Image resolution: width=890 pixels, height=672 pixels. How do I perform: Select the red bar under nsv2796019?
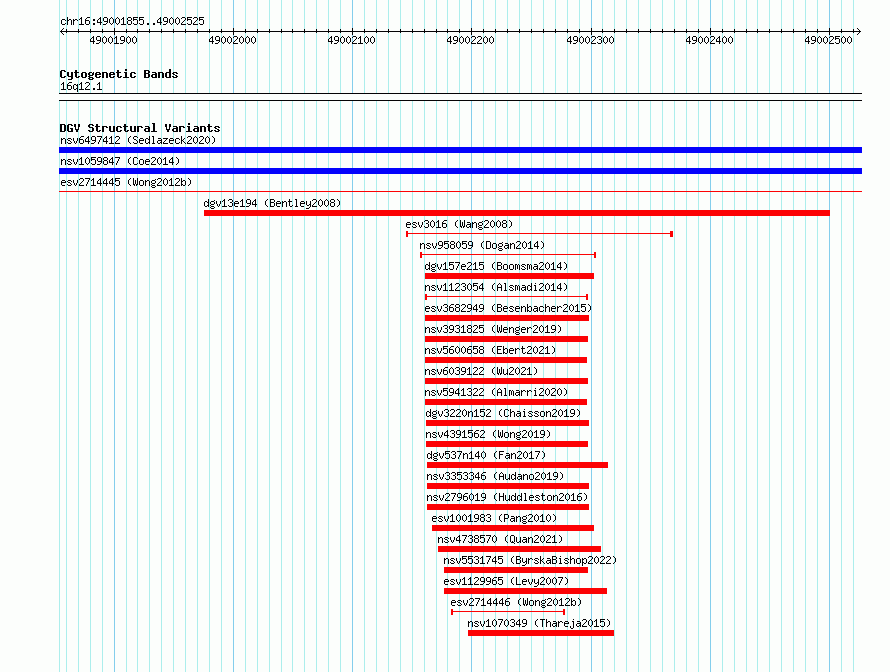coord(508,507)
